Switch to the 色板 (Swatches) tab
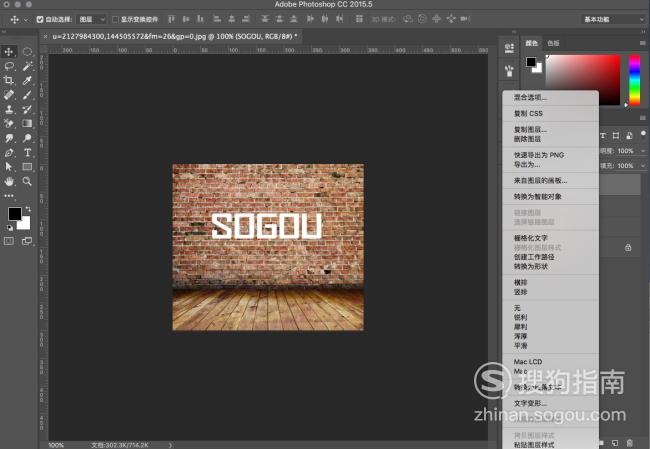The image size is (650, 449). tap(553, 43)
